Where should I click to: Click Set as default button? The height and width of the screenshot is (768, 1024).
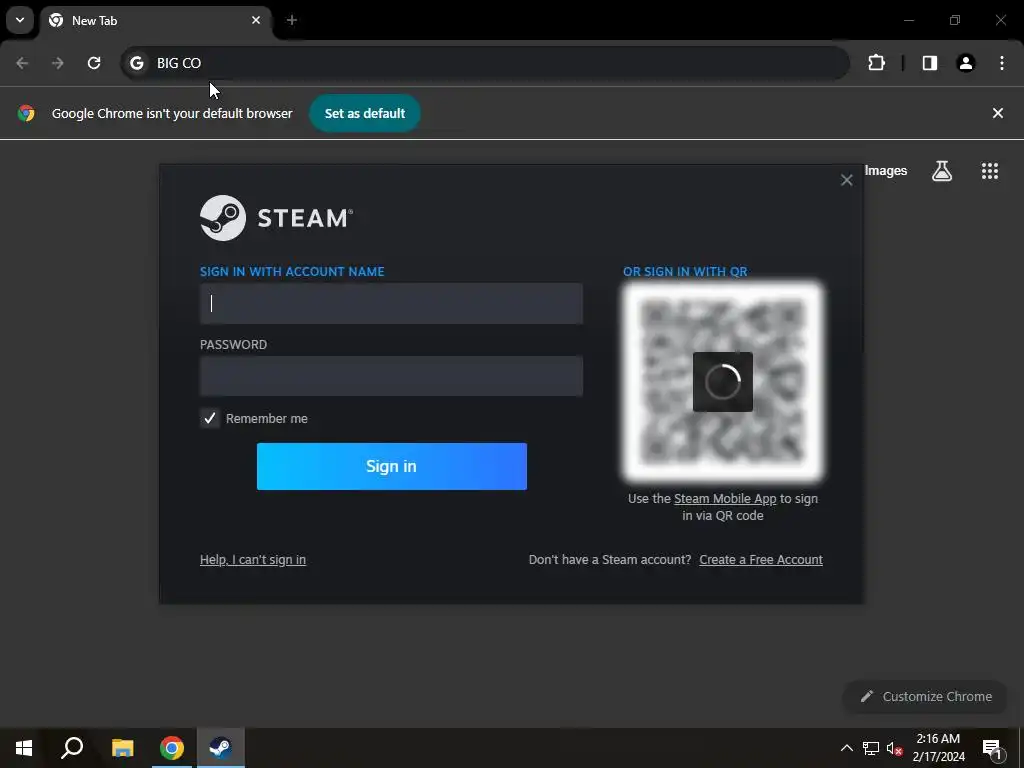pyautogui.click(x=365, y=113)
